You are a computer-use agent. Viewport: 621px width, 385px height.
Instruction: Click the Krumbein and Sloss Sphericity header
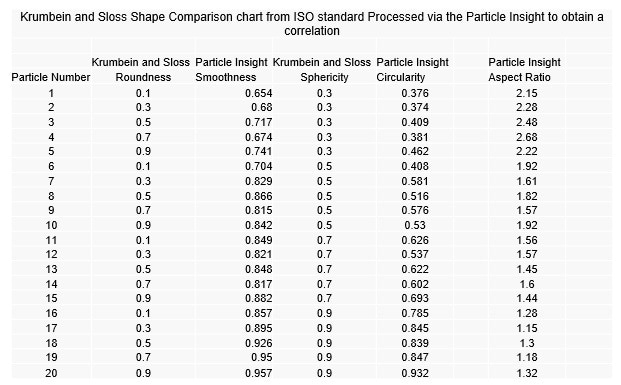tap(322, 70)
